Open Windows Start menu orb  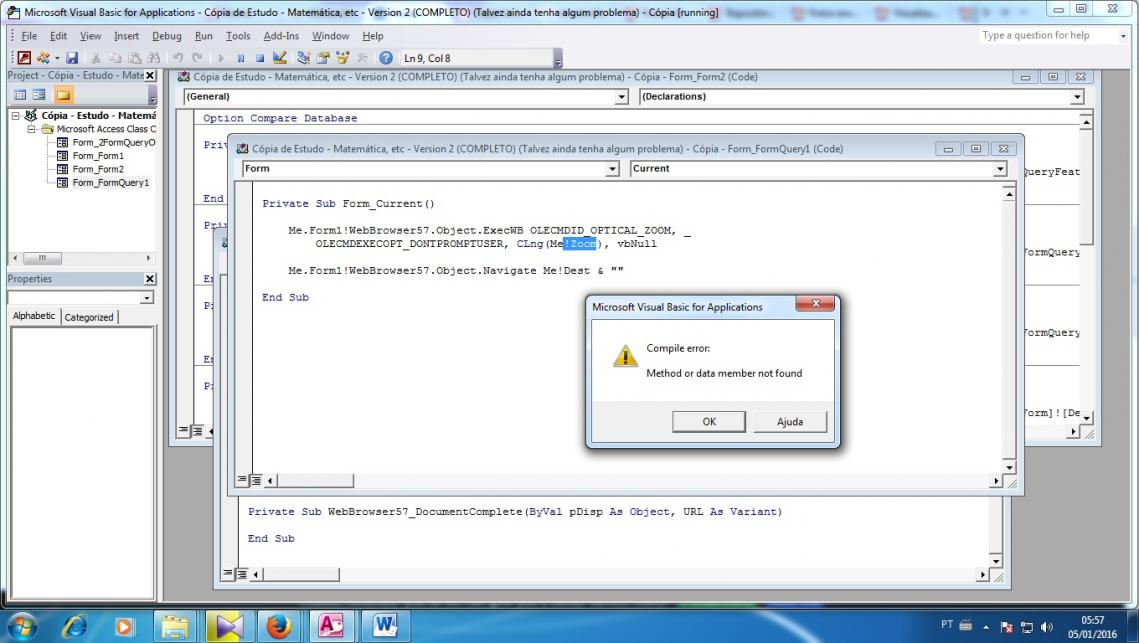click(x=21, y=625)
